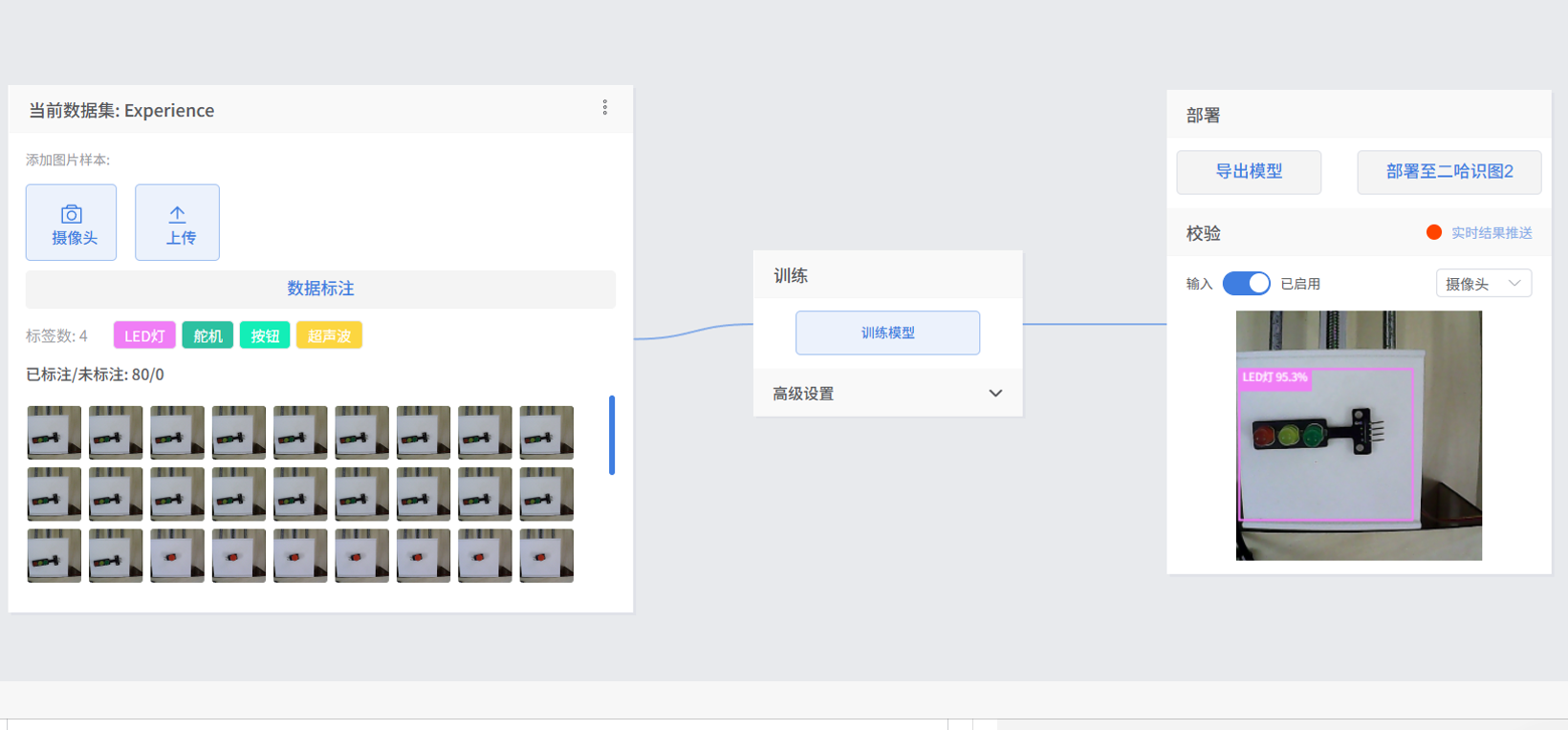Open the dataset three-dot options menu
This screenshot has height=730, width=1568.
pos(604,108)
